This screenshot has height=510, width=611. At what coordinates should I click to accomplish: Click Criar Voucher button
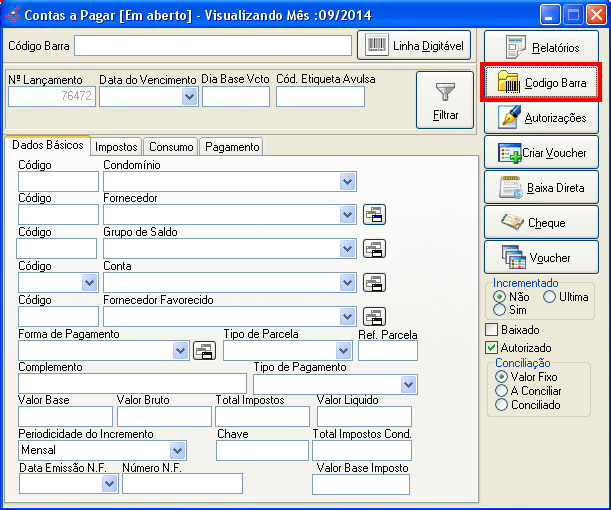(x=541, y=153)
